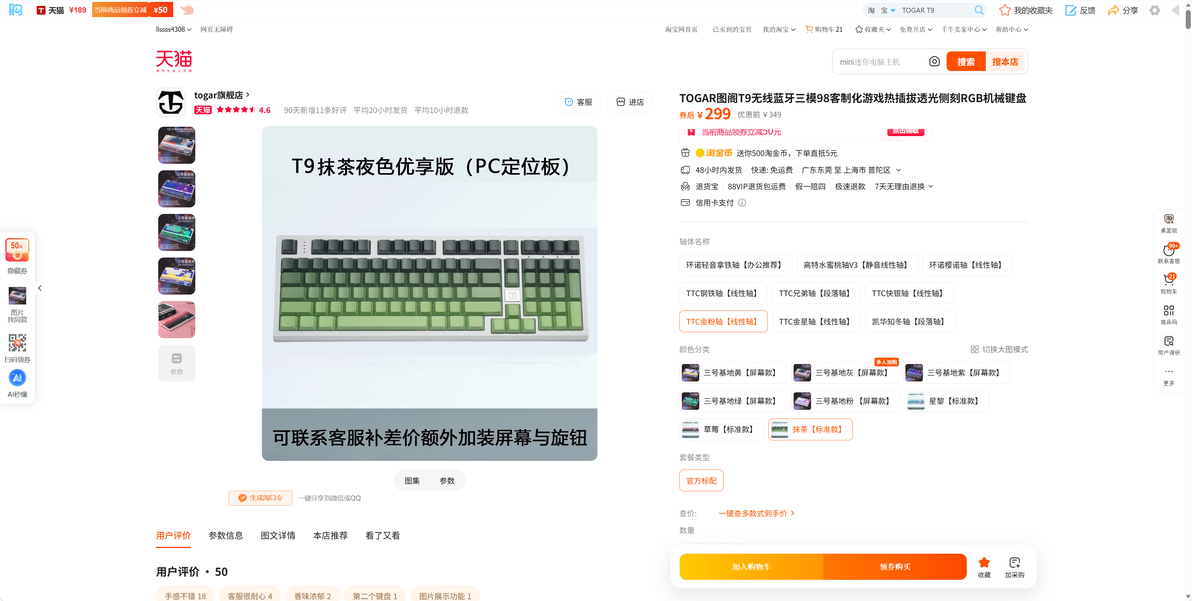Open the settings gear in top toolbar
This screenshot has width=1192, height=601.
point(1155,10)
